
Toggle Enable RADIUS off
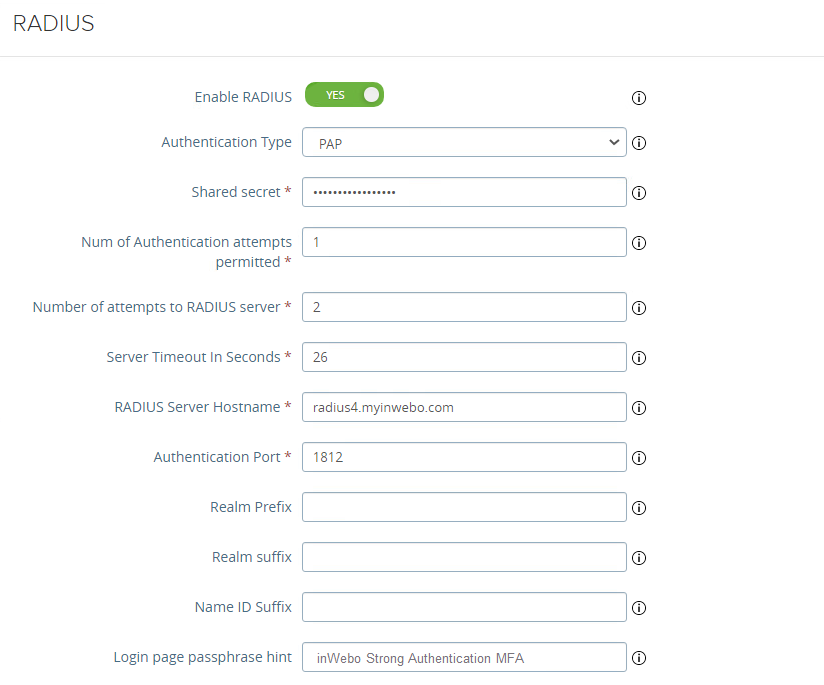point(344,94)
